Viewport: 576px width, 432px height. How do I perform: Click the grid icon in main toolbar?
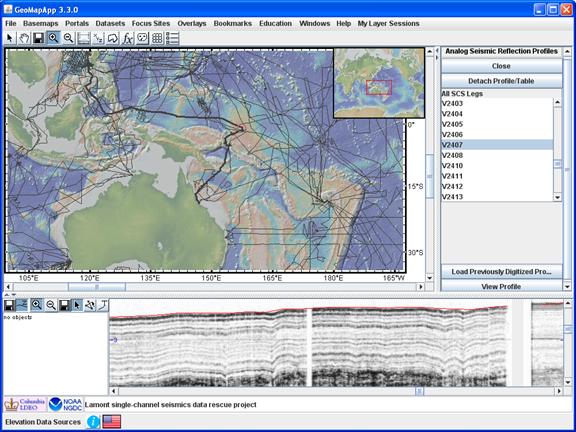click(157, 38)
